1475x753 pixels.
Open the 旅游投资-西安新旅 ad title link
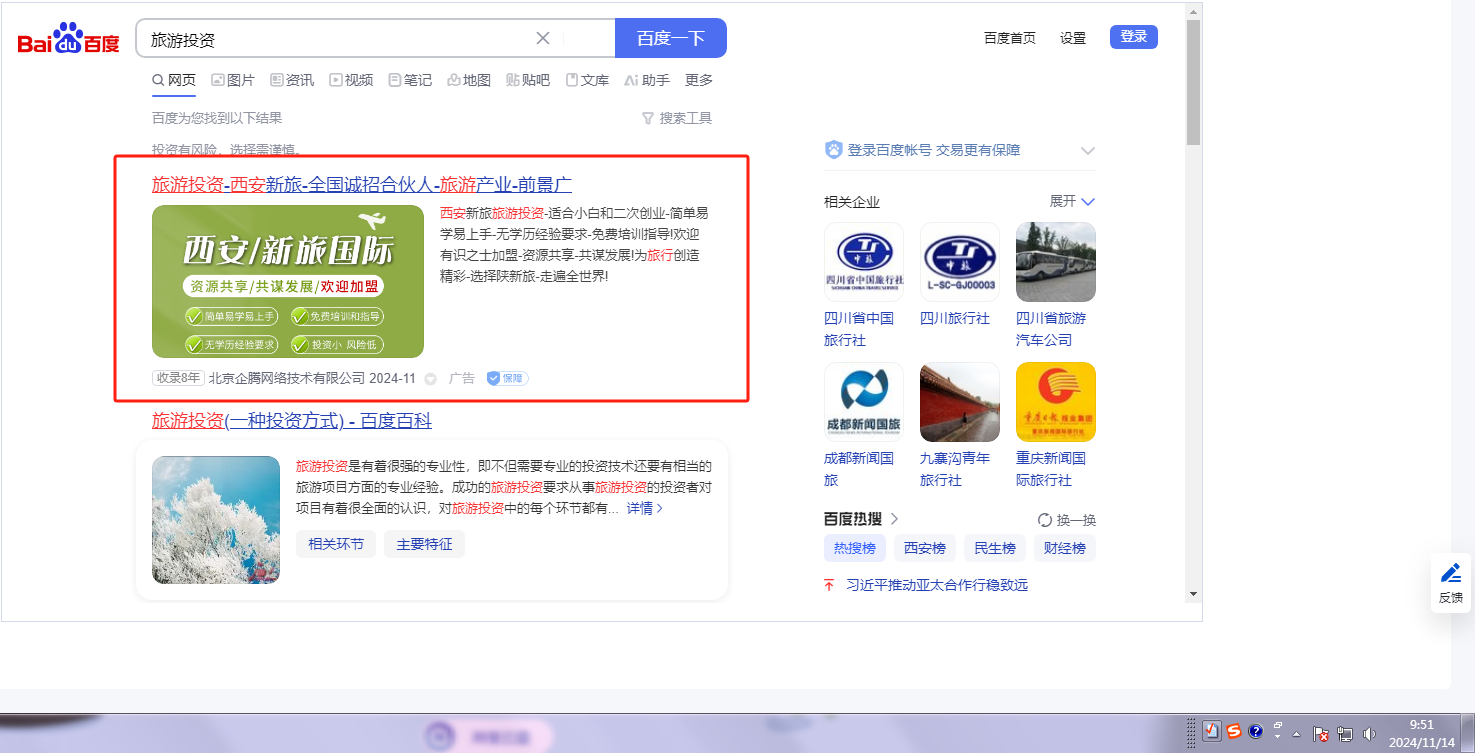point(362,184)
